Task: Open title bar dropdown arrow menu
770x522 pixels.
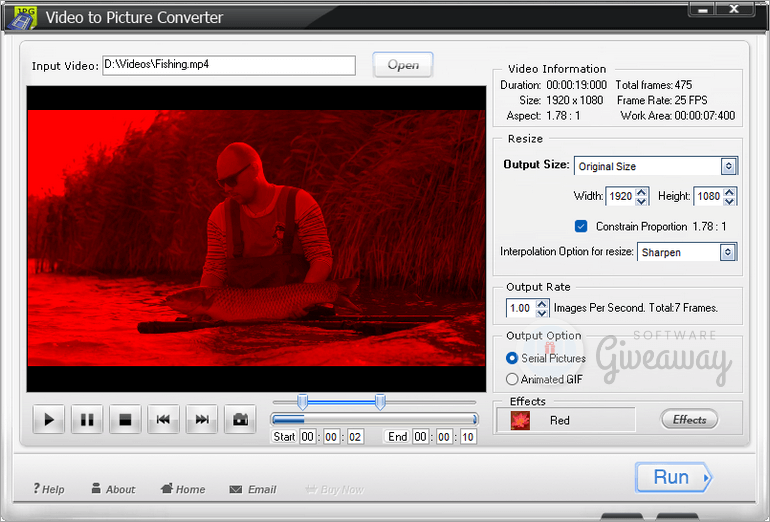Action: (702, 10)
